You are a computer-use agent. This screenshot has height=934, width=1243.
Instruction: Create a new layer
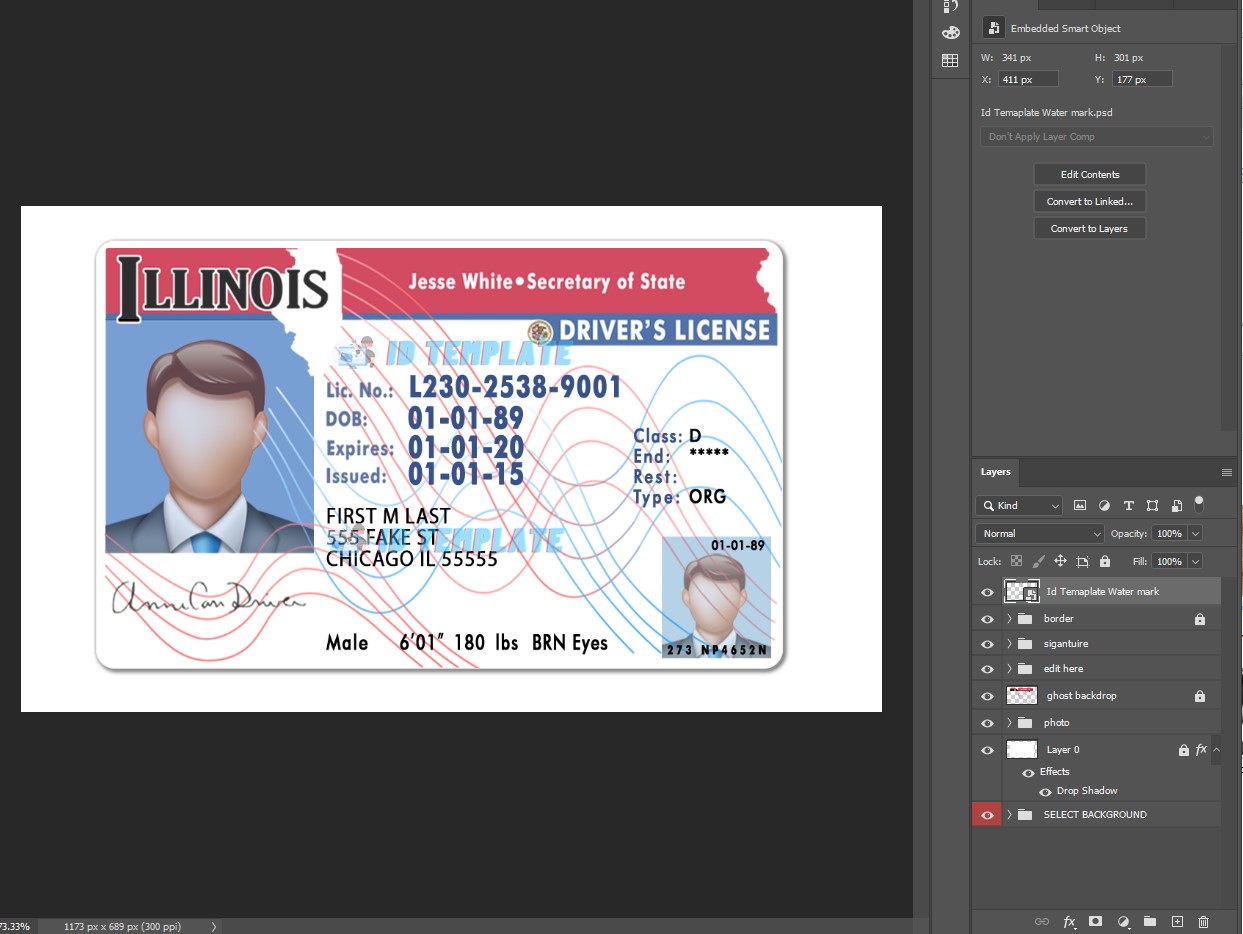coord(1177,921)
